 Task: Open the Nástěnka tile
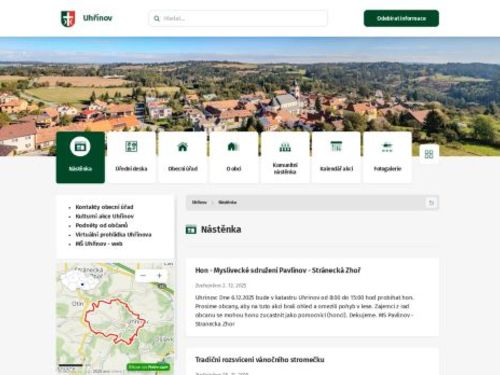pyautogui.click(x=80, y=157)
